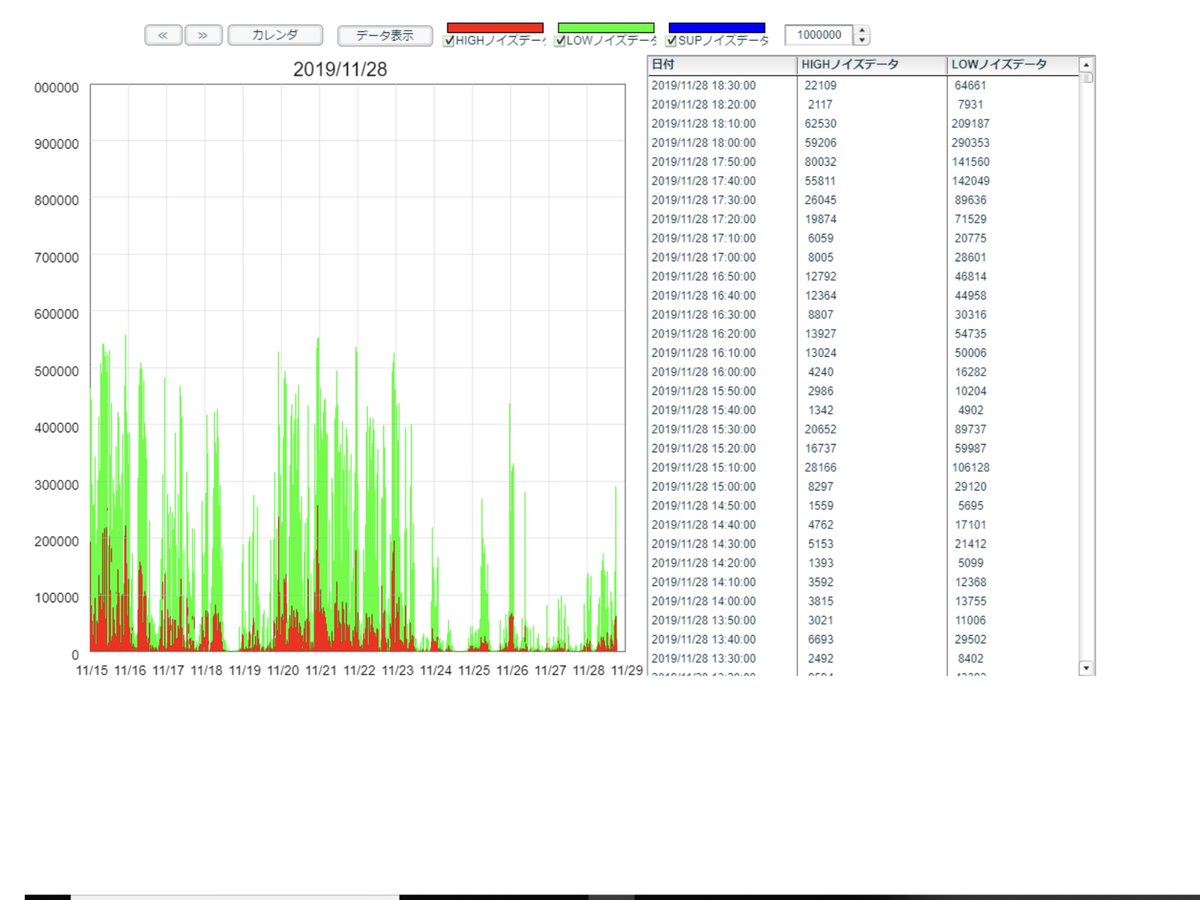The height and width of the screenshot is (900, 1200).
Task: Click the green LOW noise color swatch
Action: pos(606,28)
